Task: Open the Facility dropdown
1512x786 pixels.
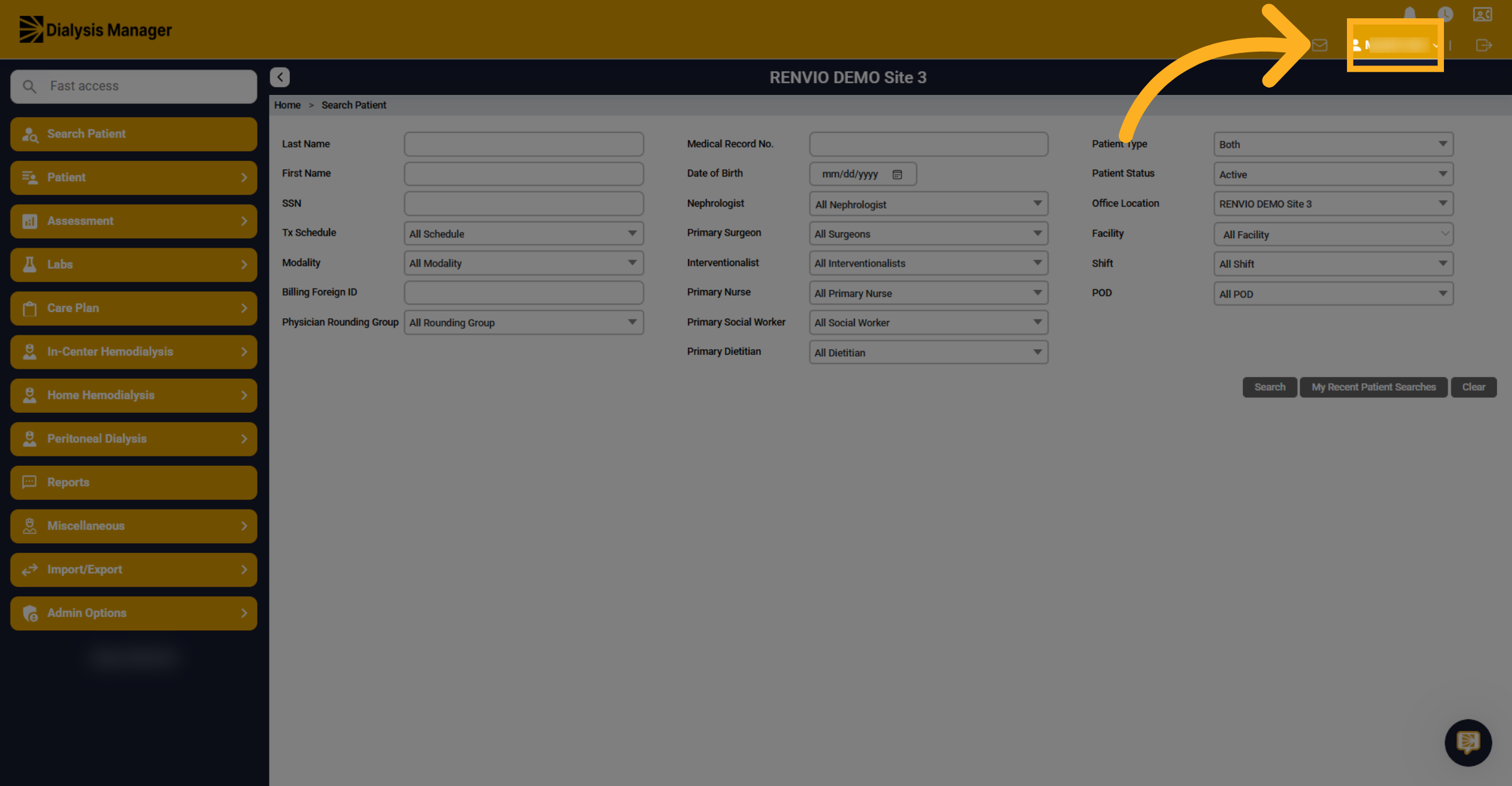Action: 1333,234
